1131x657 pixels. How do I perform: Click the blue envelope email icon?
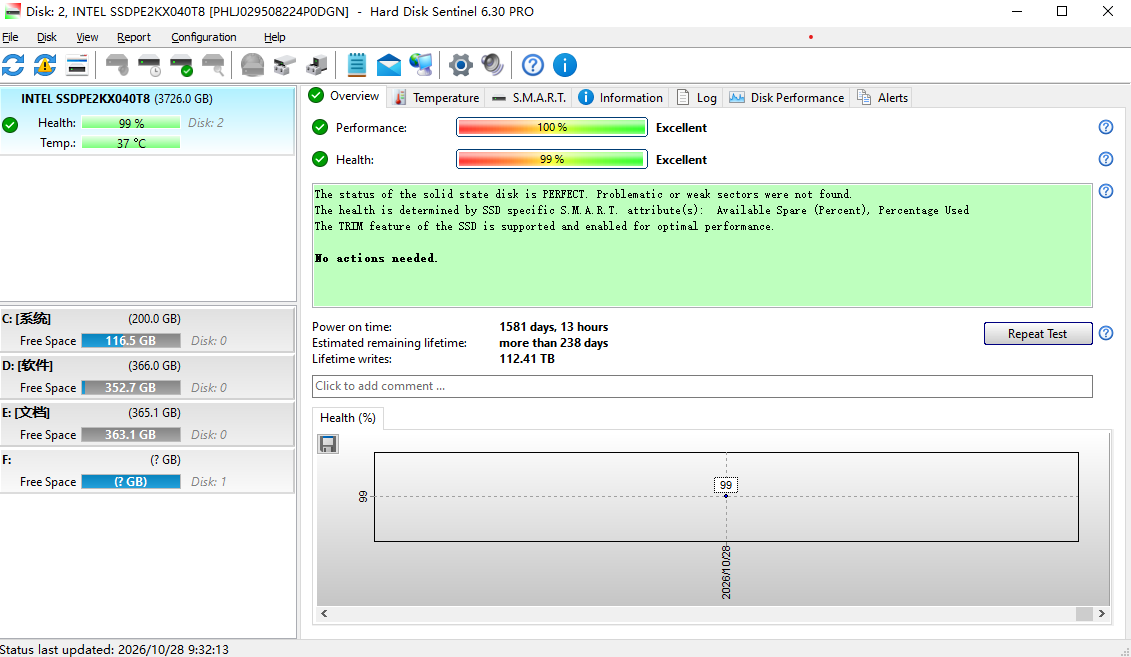[389, 65]
